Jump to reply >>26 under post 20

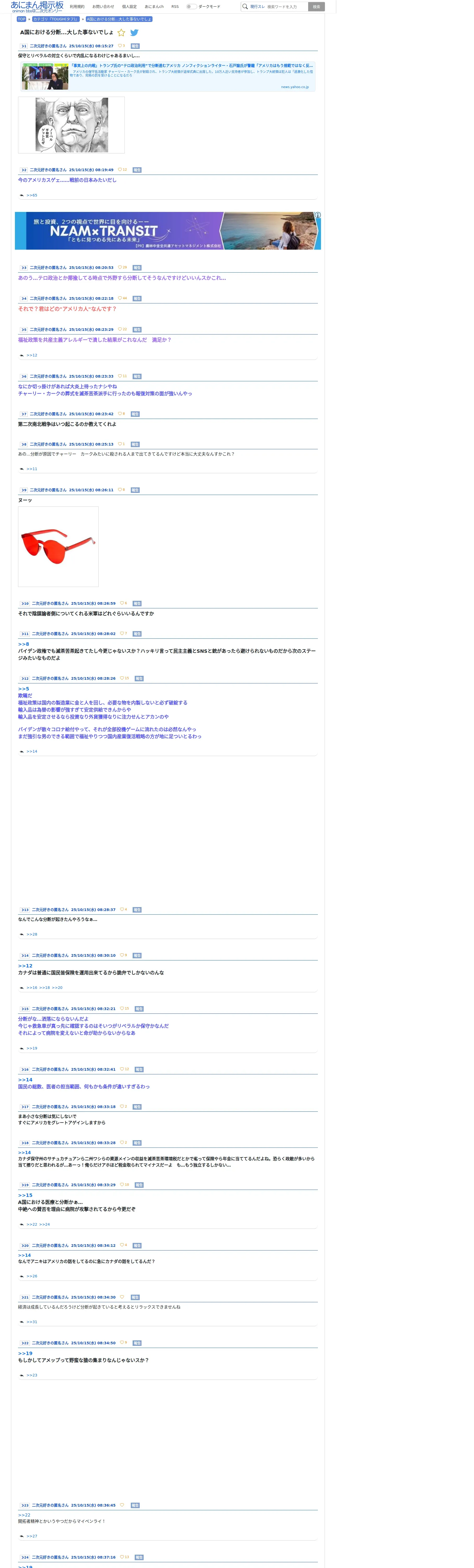click(x=32, y=1276)
